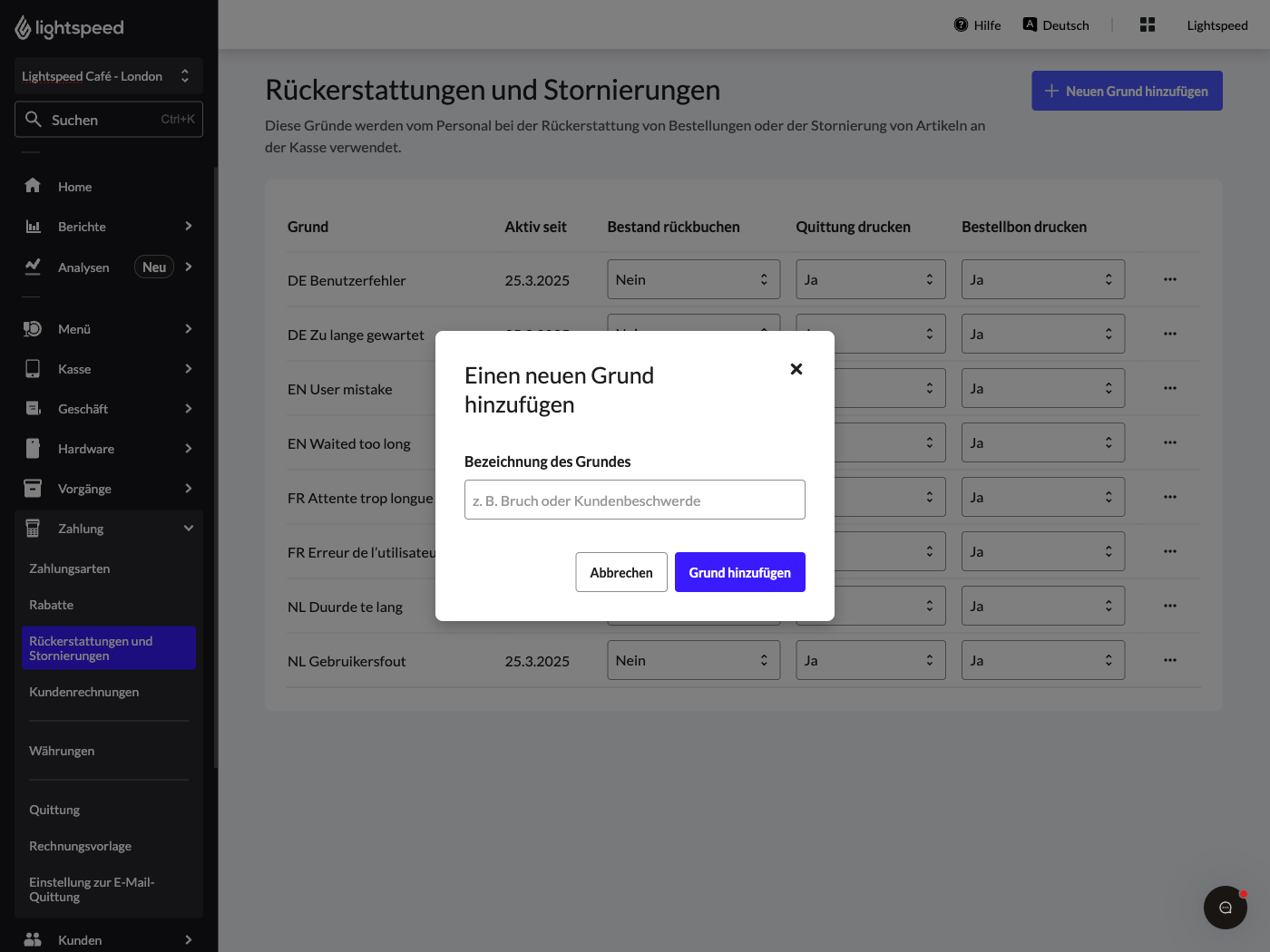Click the sidebar scrollbar
The height and width of the screenshot is (952, 1270).
coord(215,467)
